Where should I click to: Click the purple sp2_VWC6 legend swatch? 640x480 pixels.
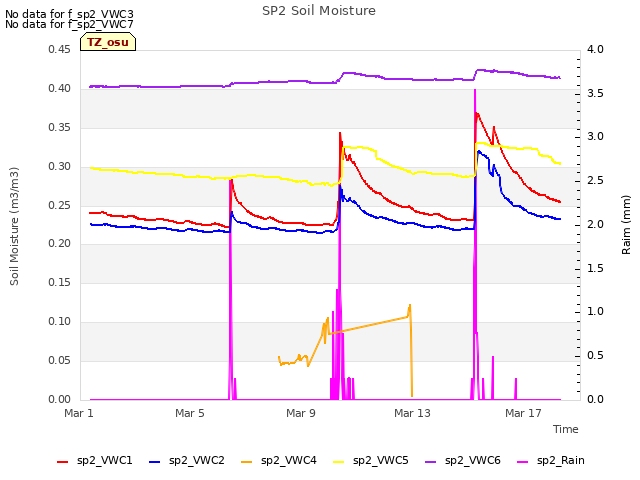coord(431,462)
